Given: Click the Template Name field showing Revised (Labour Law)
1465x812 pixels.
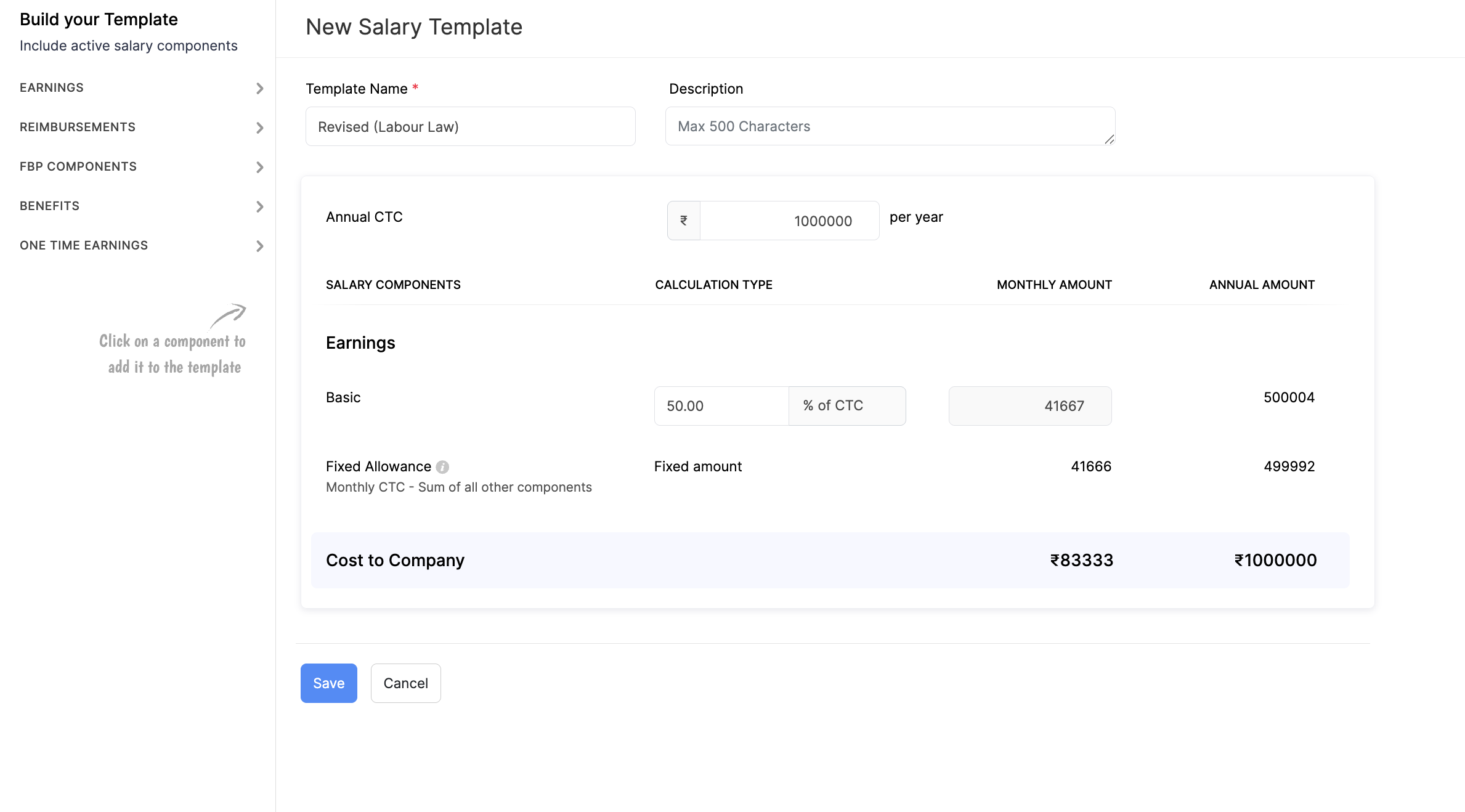Looking at the screenshot, I should coord(470,126).
